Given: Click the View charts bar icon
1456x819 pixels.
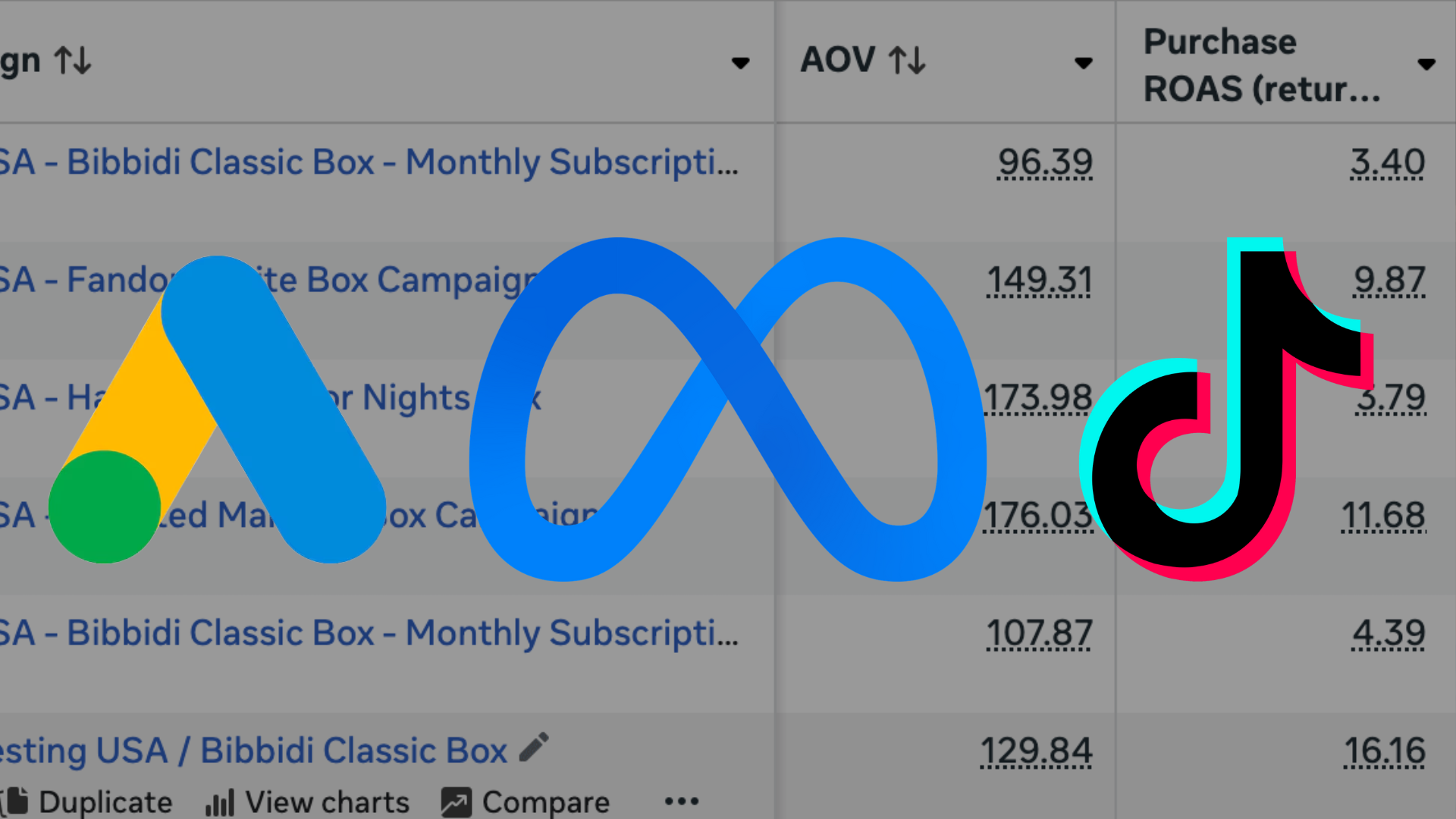Looking at the screenshot, I should (x=220, y=802).
